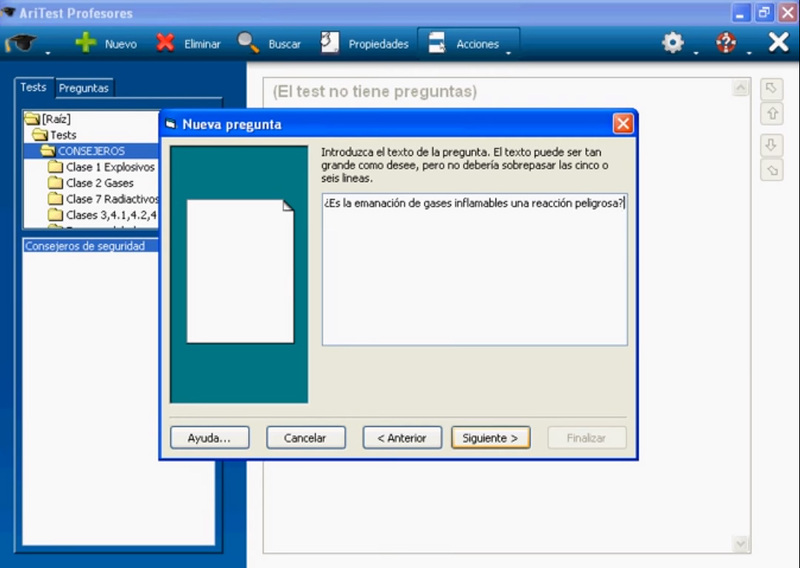Switch to the Preguntas tab
The height and width of the screenshot is (568, 800).
click(x=84, y=88)
